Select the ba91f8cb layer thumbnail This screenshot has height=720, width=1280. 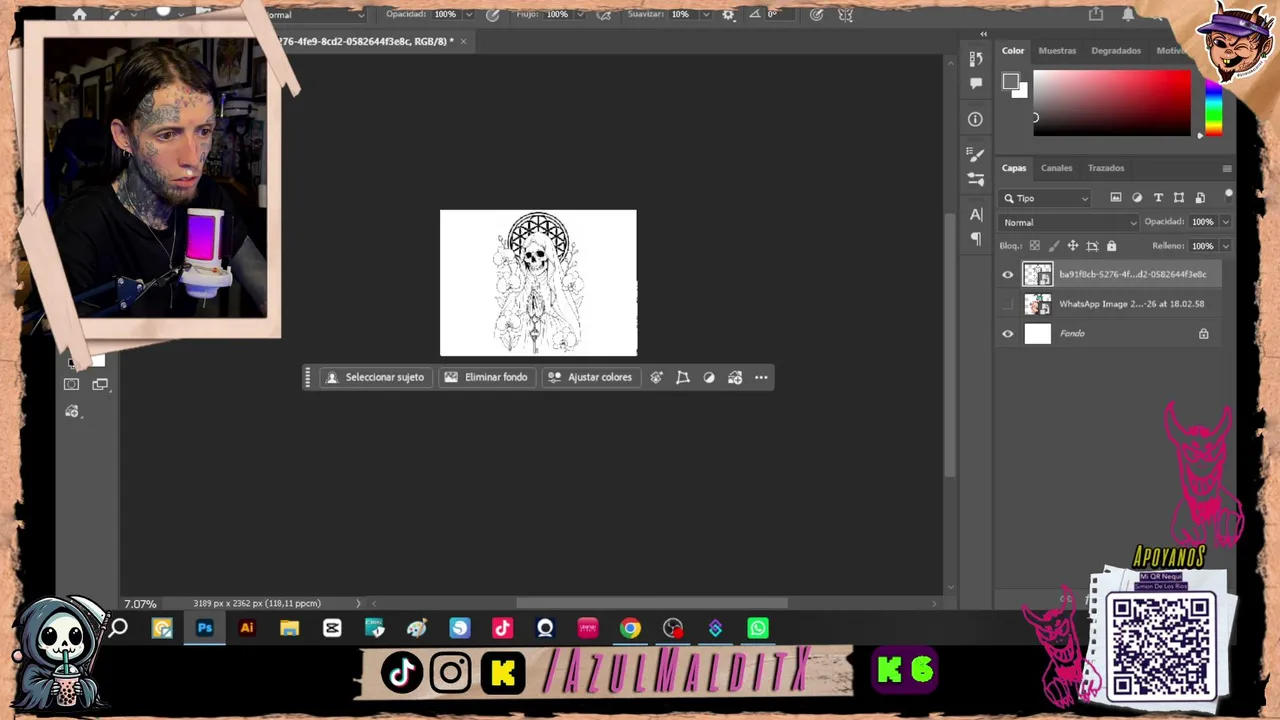click(1038, 274)
